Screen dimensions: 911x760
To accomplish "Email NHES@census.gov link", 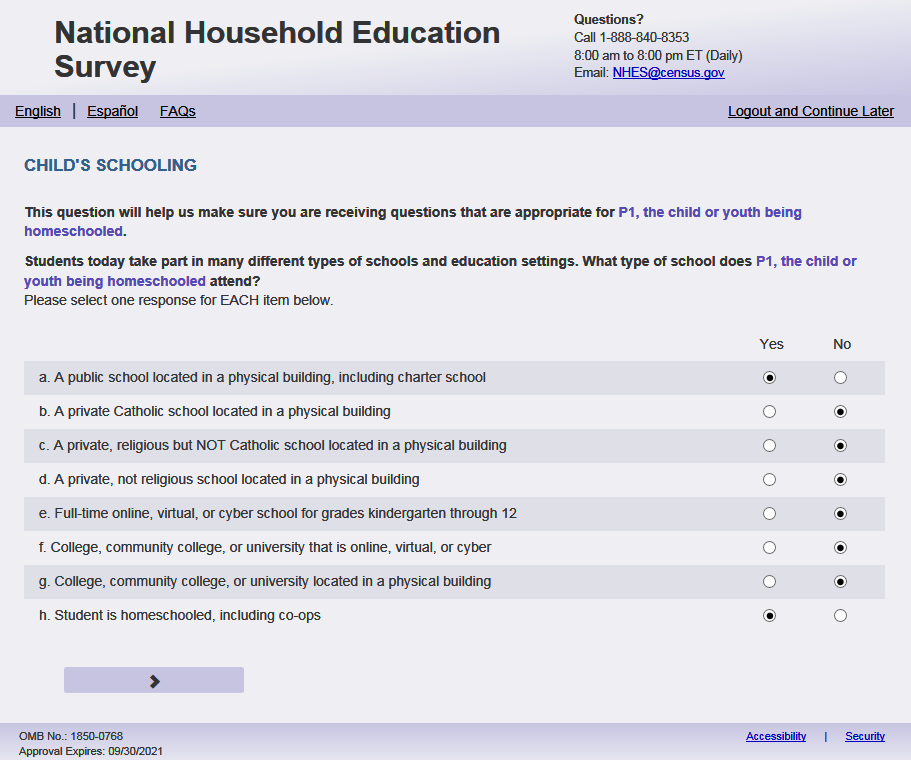I will click(668, 73).
